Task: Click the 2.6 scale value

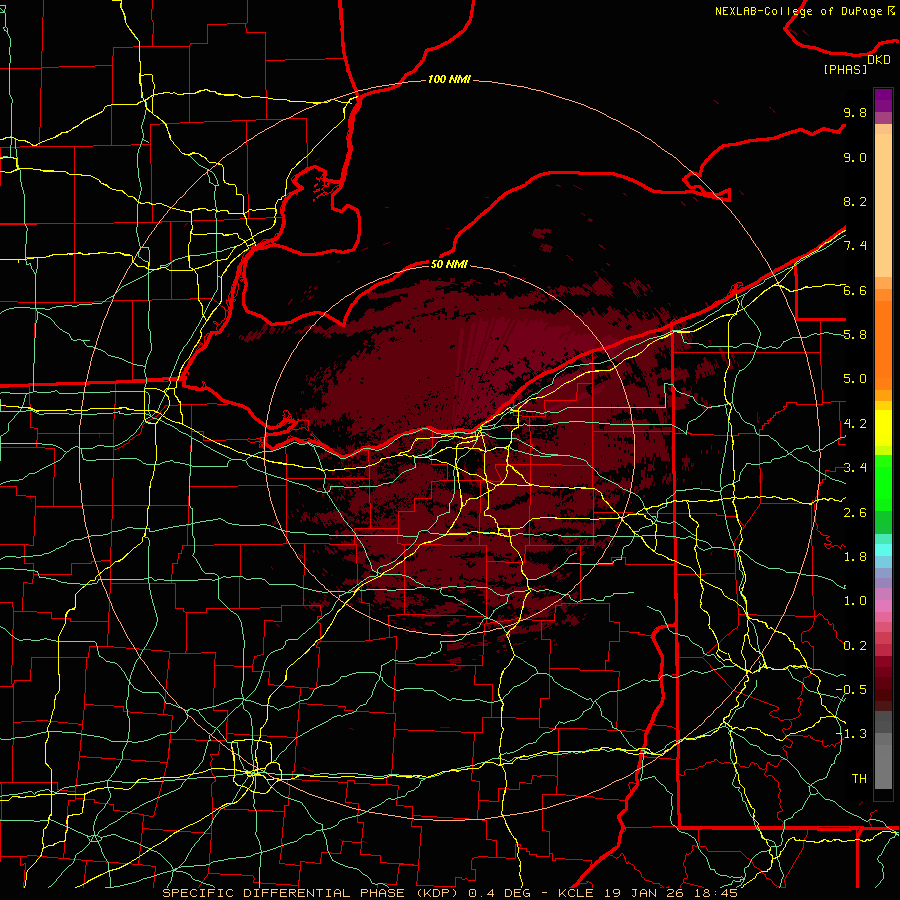Action: pos(855,513)
